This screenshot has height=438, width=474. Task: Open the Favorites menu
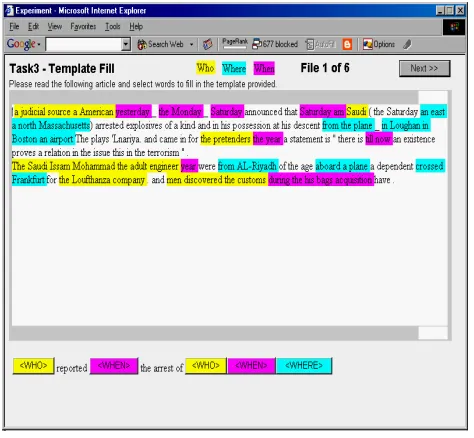point(83,26)
